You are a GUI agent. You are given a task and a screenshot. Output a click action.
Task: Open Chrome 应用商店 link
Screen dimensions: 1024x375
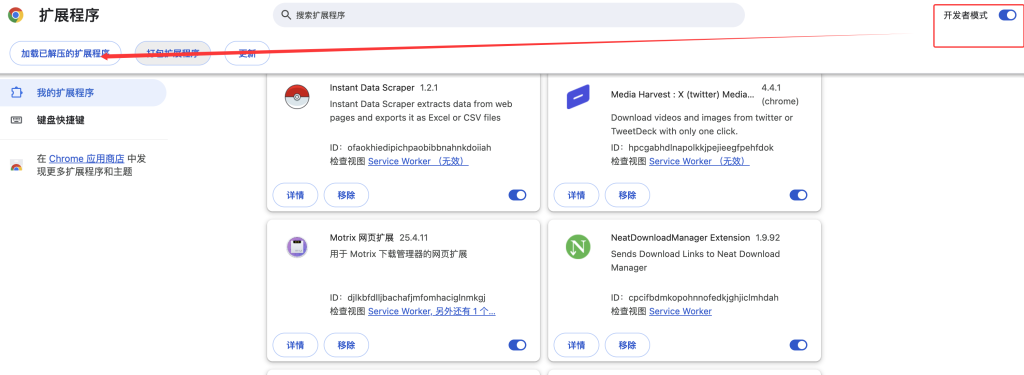87,158
